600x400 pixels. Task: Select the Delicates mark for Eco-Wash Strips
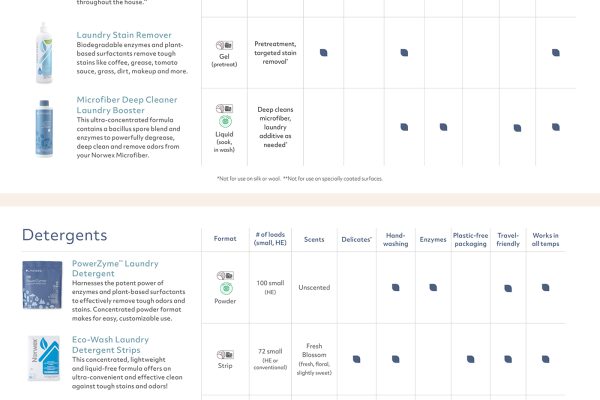[357, 358]
